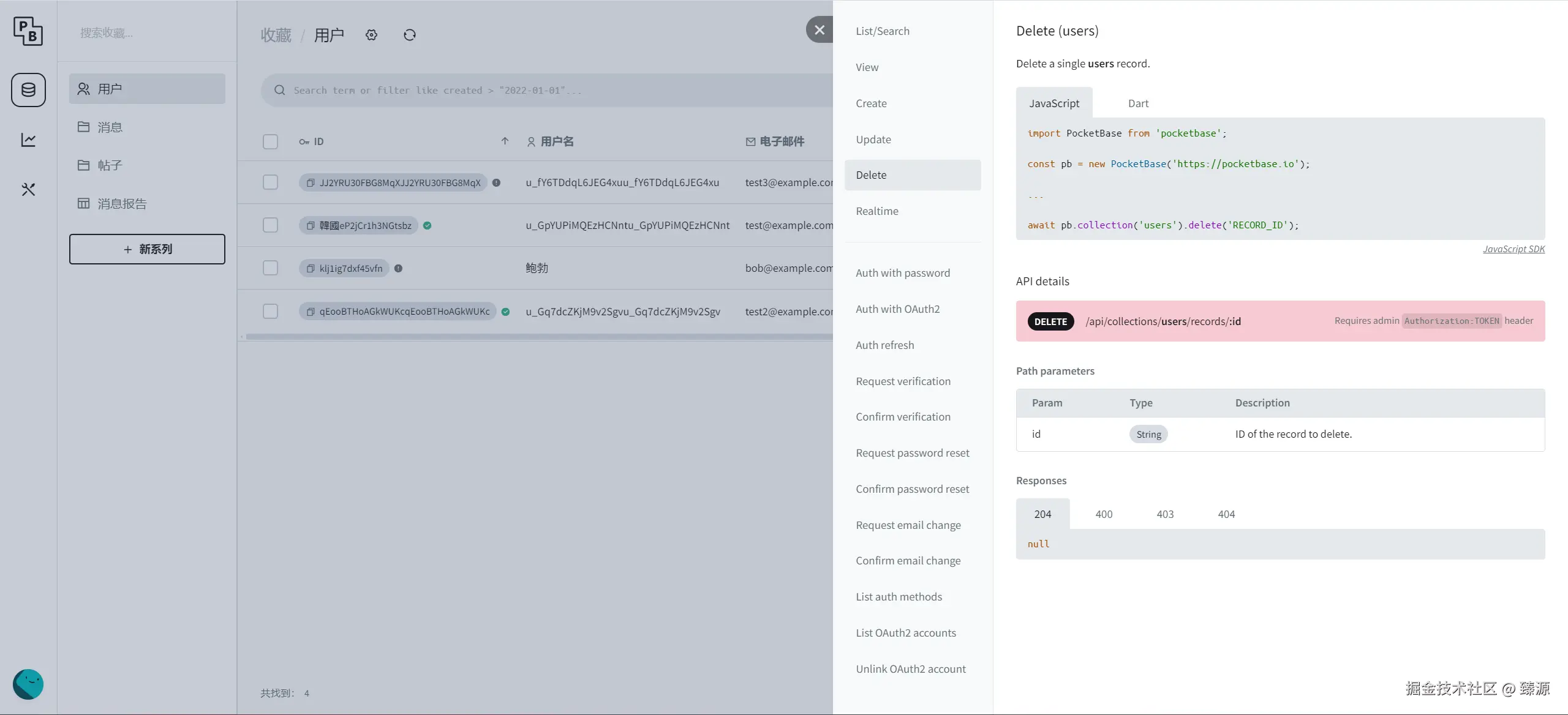Click the admin avatar icon
1568x715 pixels.
click(x=28, y=684)
